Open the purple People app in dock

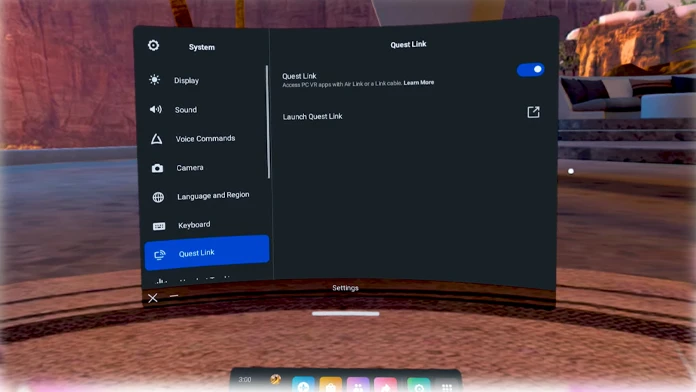pyautogui.click(x=358, y=384)
